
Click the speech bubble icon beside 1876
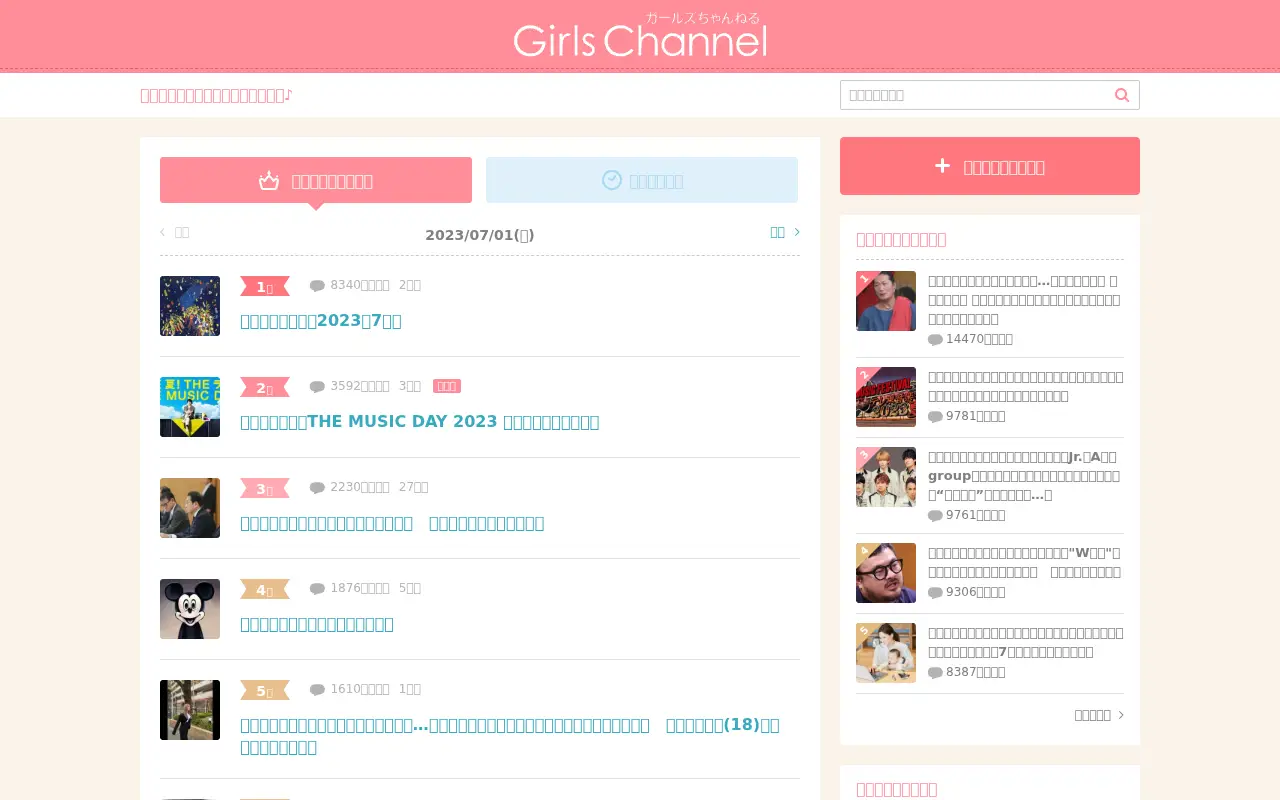point(317,589)
